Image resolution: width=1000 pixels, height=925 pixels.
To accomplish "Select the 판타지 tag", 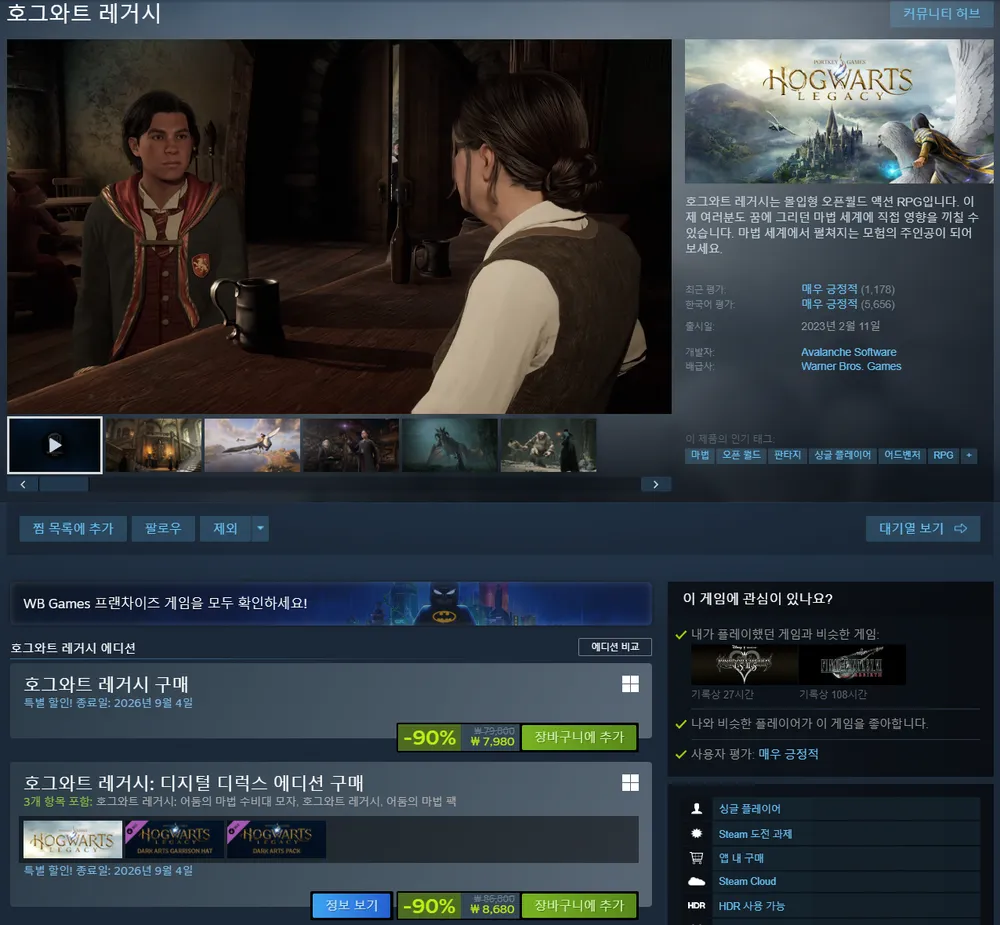I will click(x=787, y=455).
